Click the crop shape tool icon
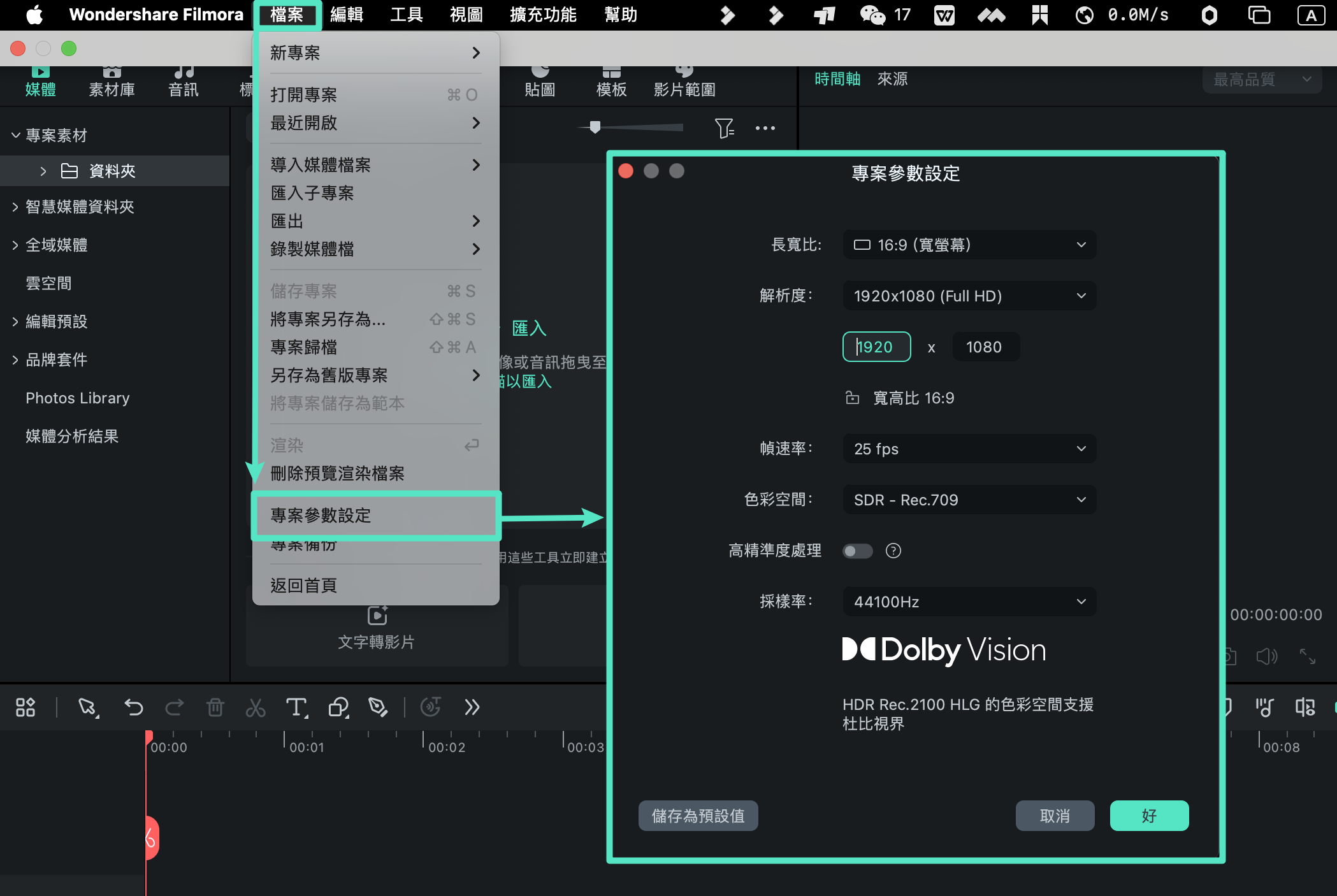The image size is (1337, 896). (x=338, y=707)
